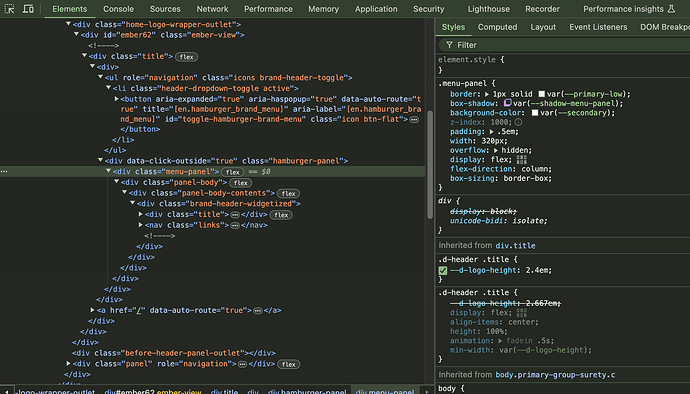This screenshot has width=690, height=394.
Task: Open the Memory tab
Action: click(323, 9)
